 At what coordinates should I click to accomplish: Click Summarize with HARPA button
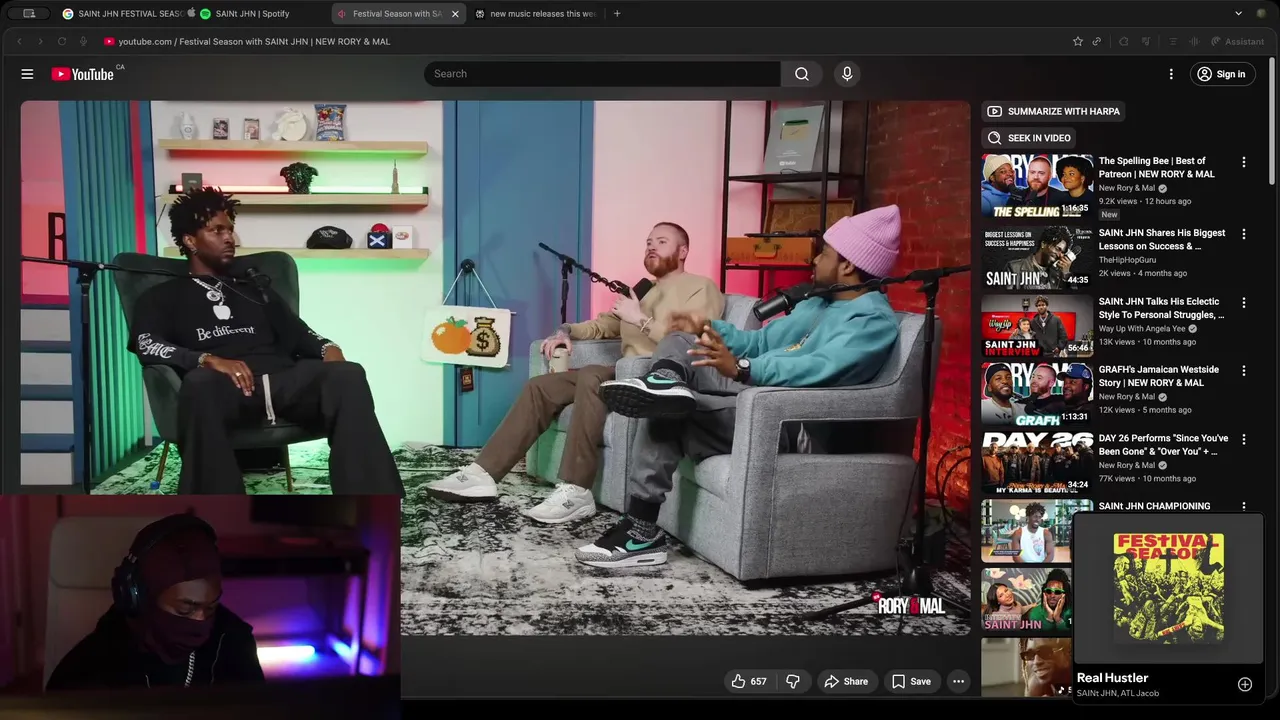(x=1054, y=111)
